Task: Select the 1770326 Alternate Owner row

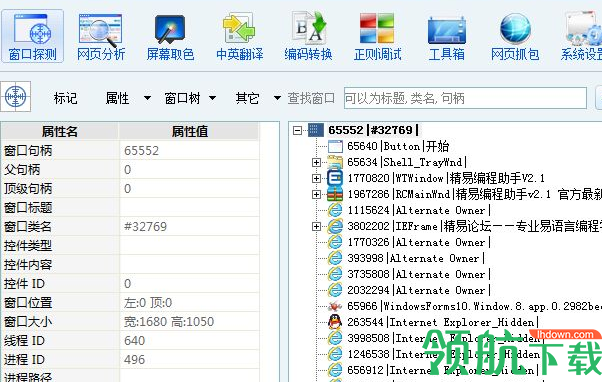Action: (419, 243)
